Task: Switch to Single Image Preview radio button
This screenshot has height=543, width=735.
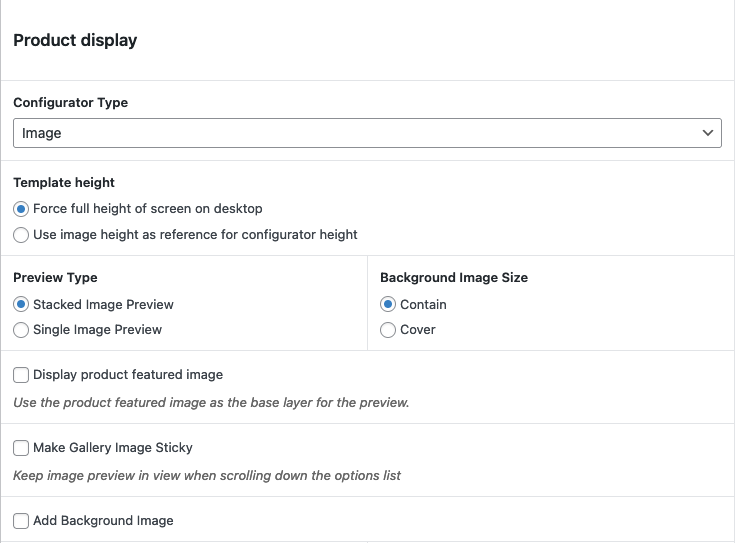Action: click(21, 330)
